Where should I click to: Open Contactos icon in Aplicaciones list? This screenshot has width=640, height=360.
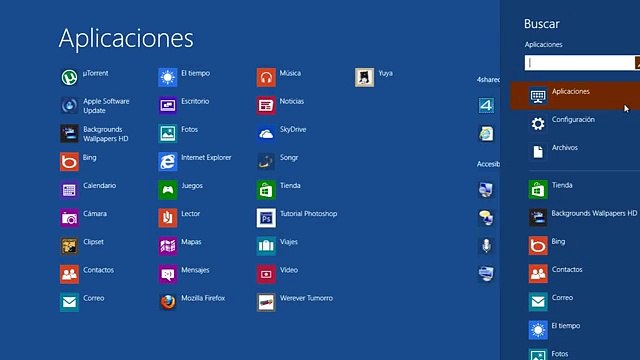tap(69, 274)
